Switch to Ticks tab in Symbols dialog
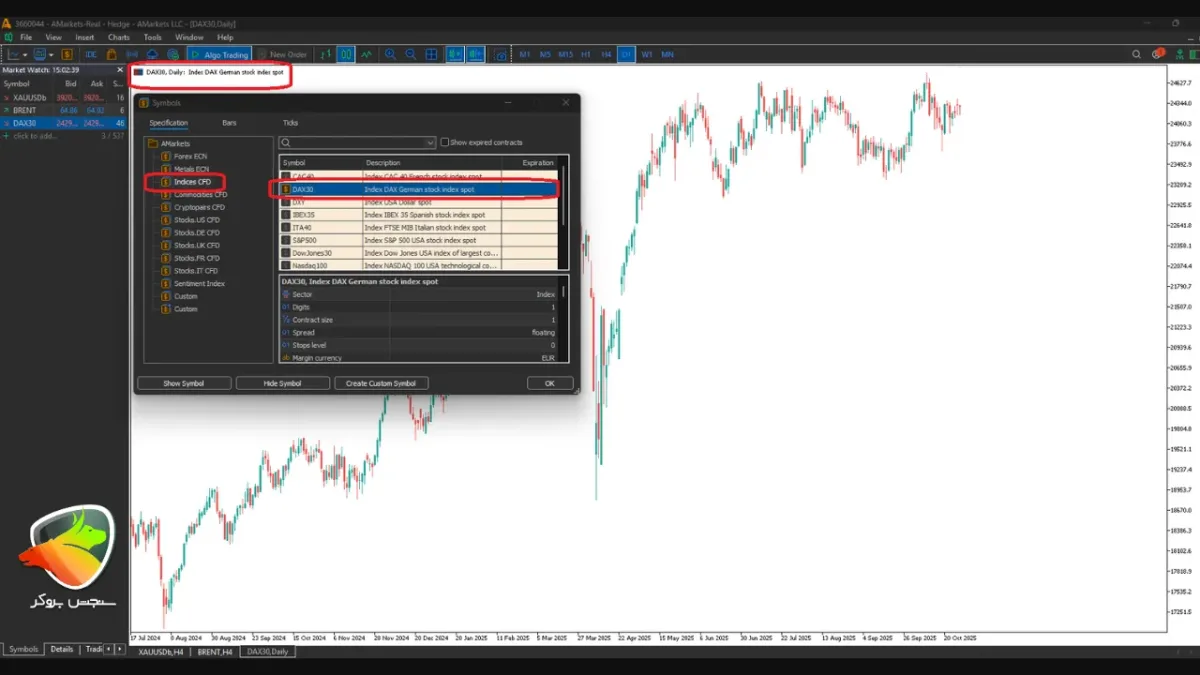Image resolution: width=1200 pixels, height=675 pixels. 290,123
